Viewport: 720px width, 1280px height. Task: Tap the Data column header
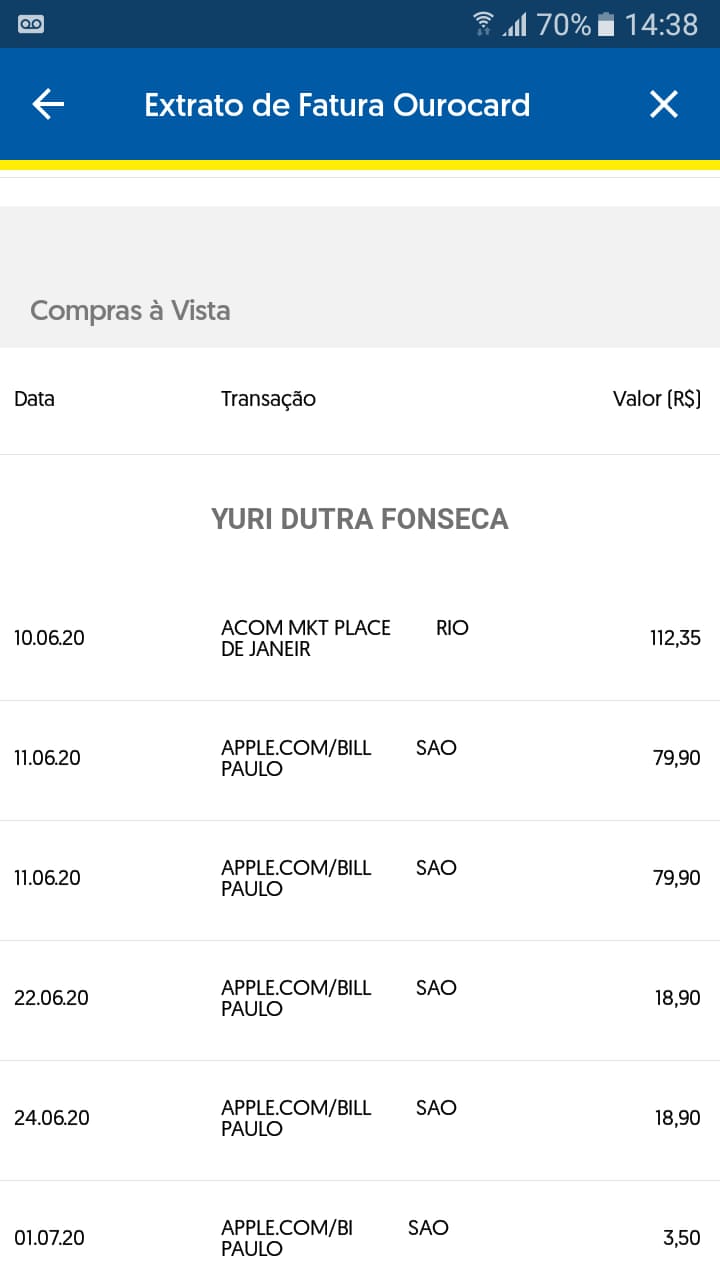pyautogui.click(x=34, y=399)
